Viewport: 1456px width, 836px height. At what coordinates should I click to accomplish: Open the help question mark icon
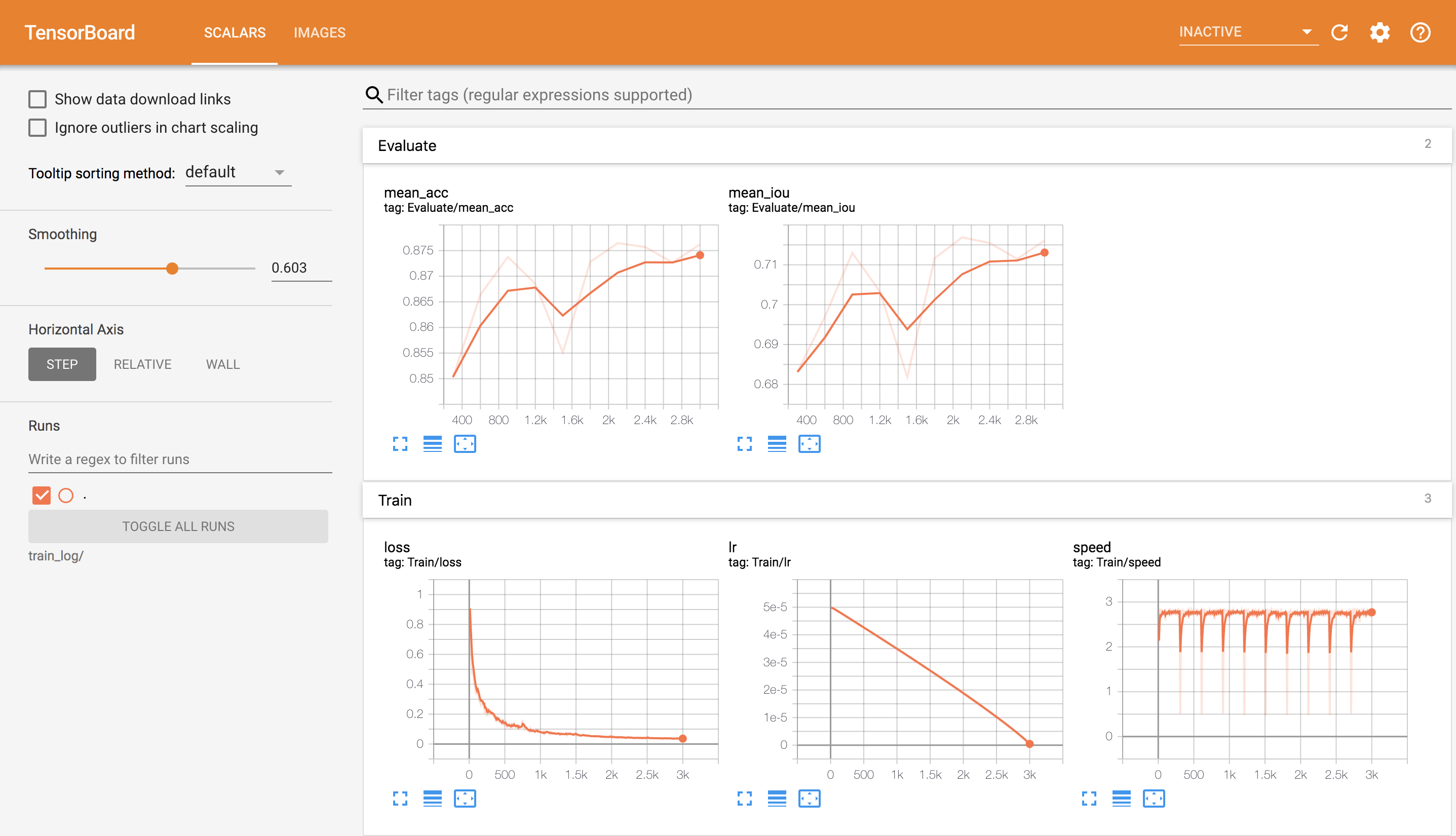(x=1421, y=32)
